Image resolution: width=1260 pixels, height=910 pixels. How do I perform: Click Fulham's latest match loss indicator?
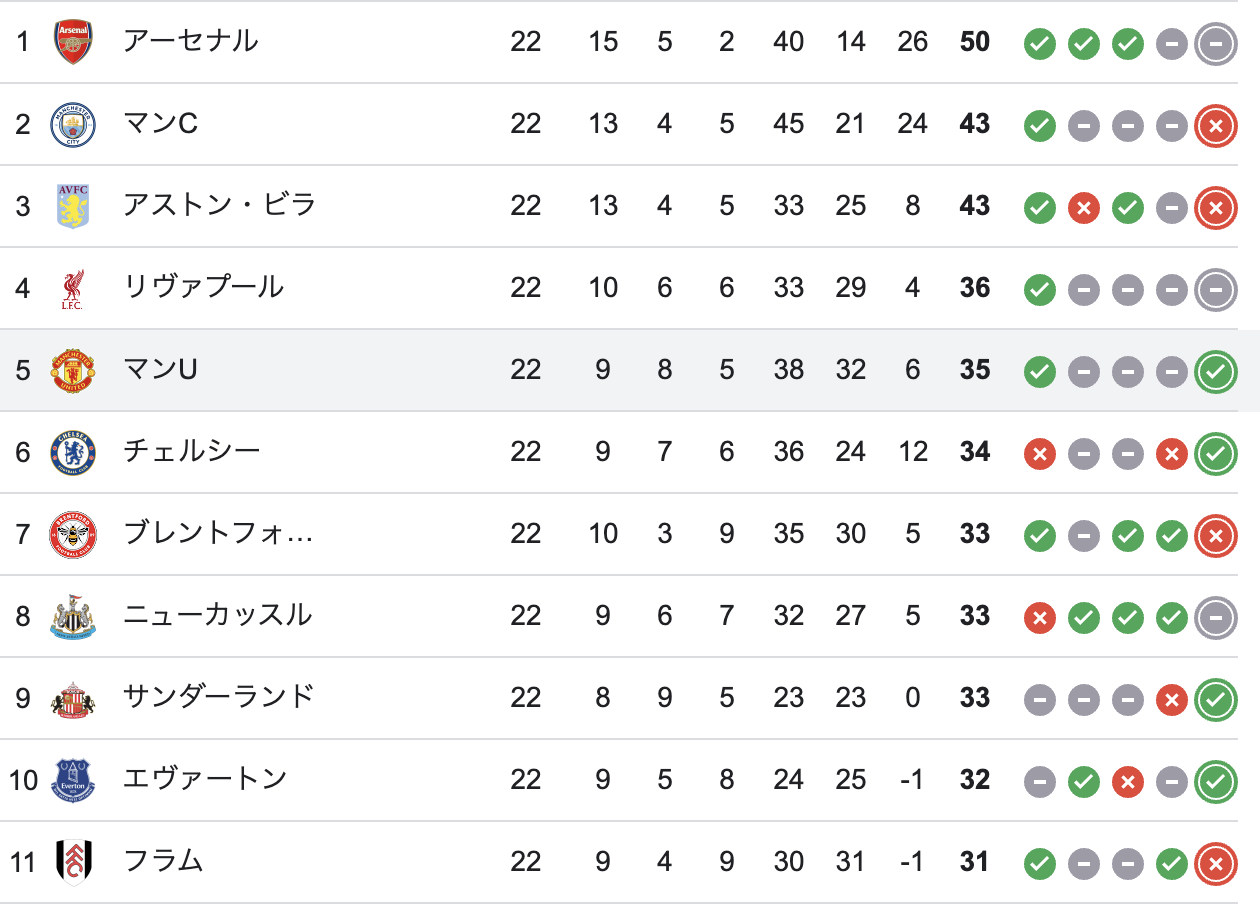pos(1216,863)
